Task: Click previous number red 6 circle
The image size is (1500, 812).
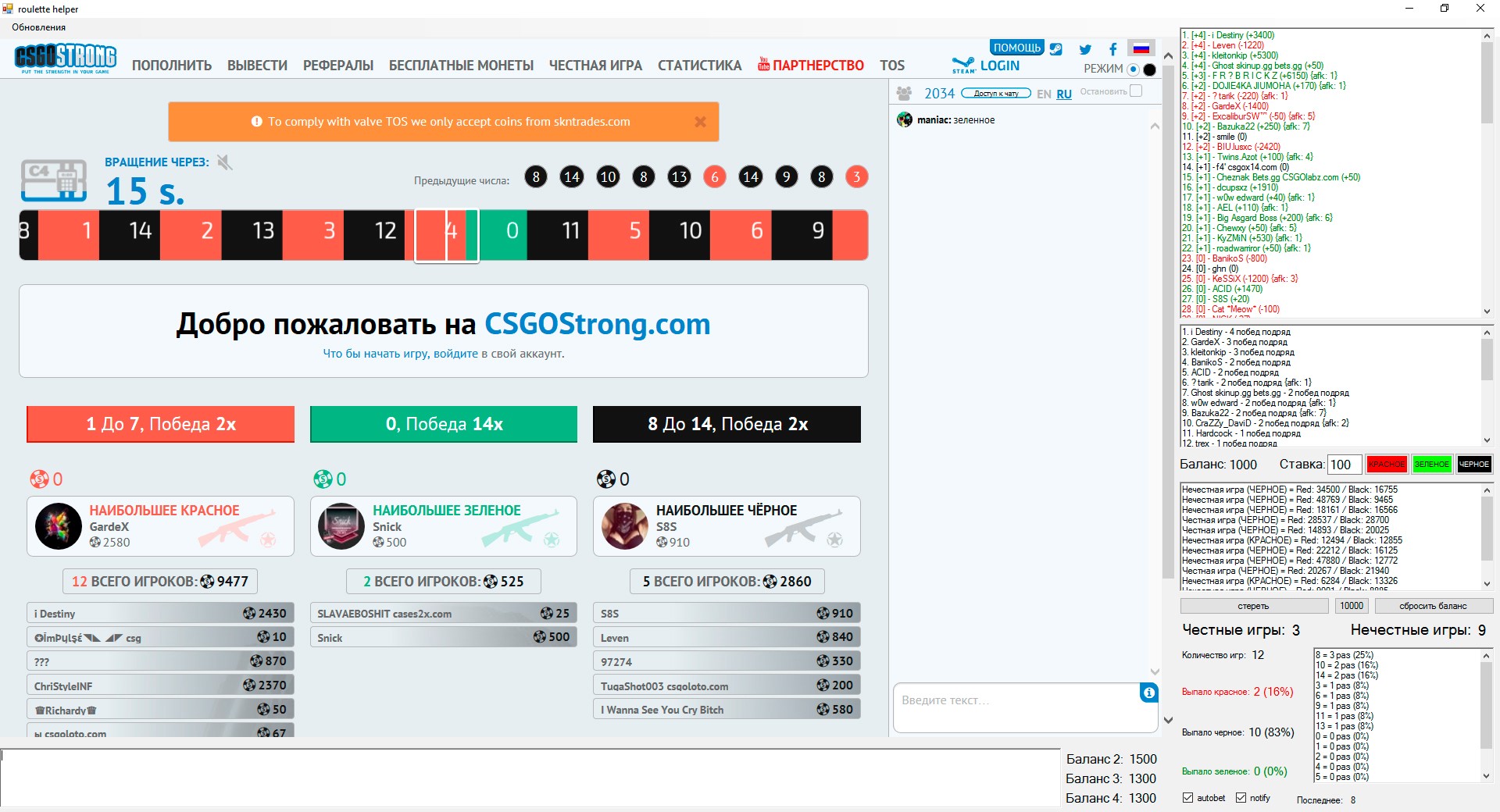Action: 714,177
